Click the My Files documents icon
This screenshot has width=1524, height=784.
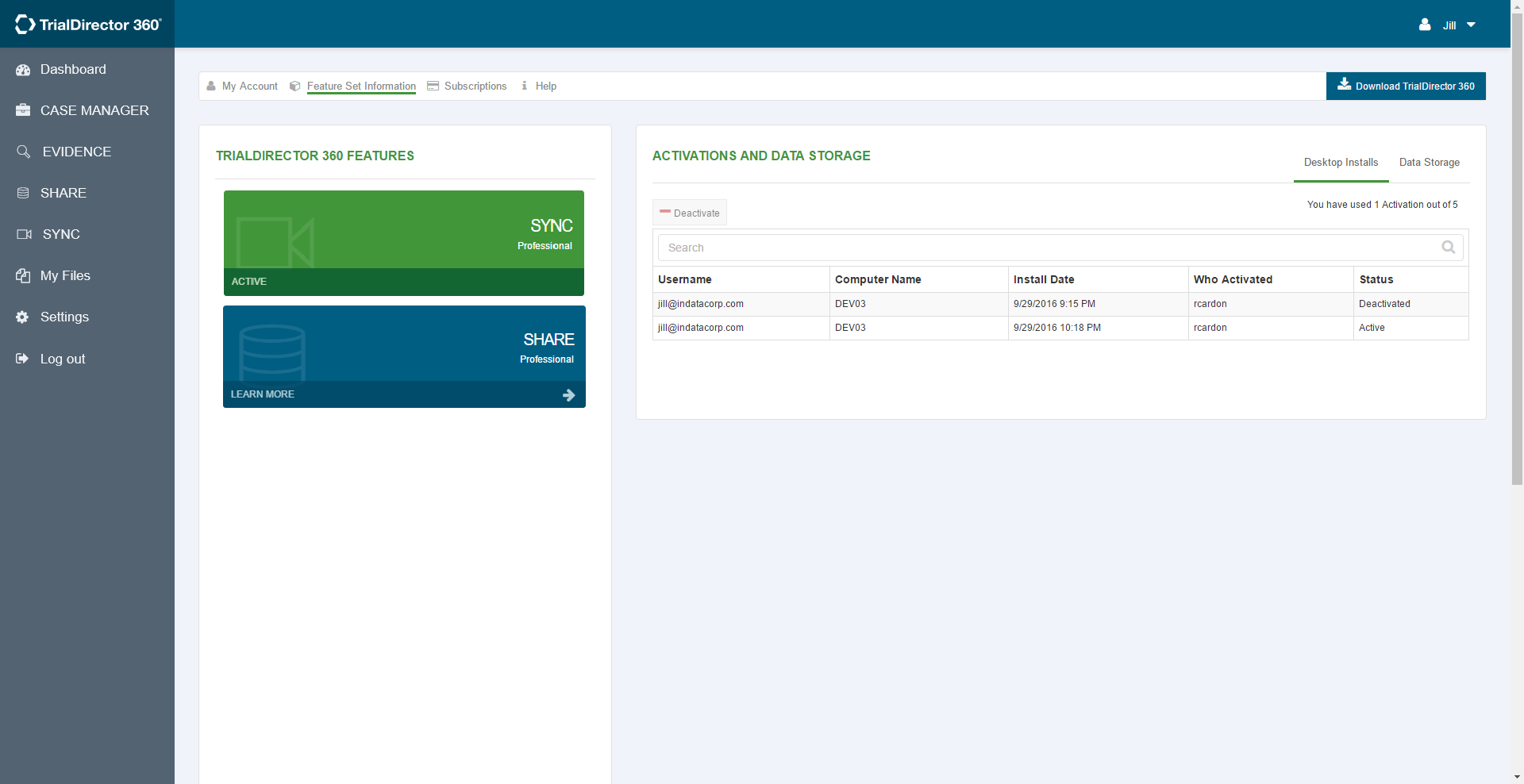pos(23,276)
